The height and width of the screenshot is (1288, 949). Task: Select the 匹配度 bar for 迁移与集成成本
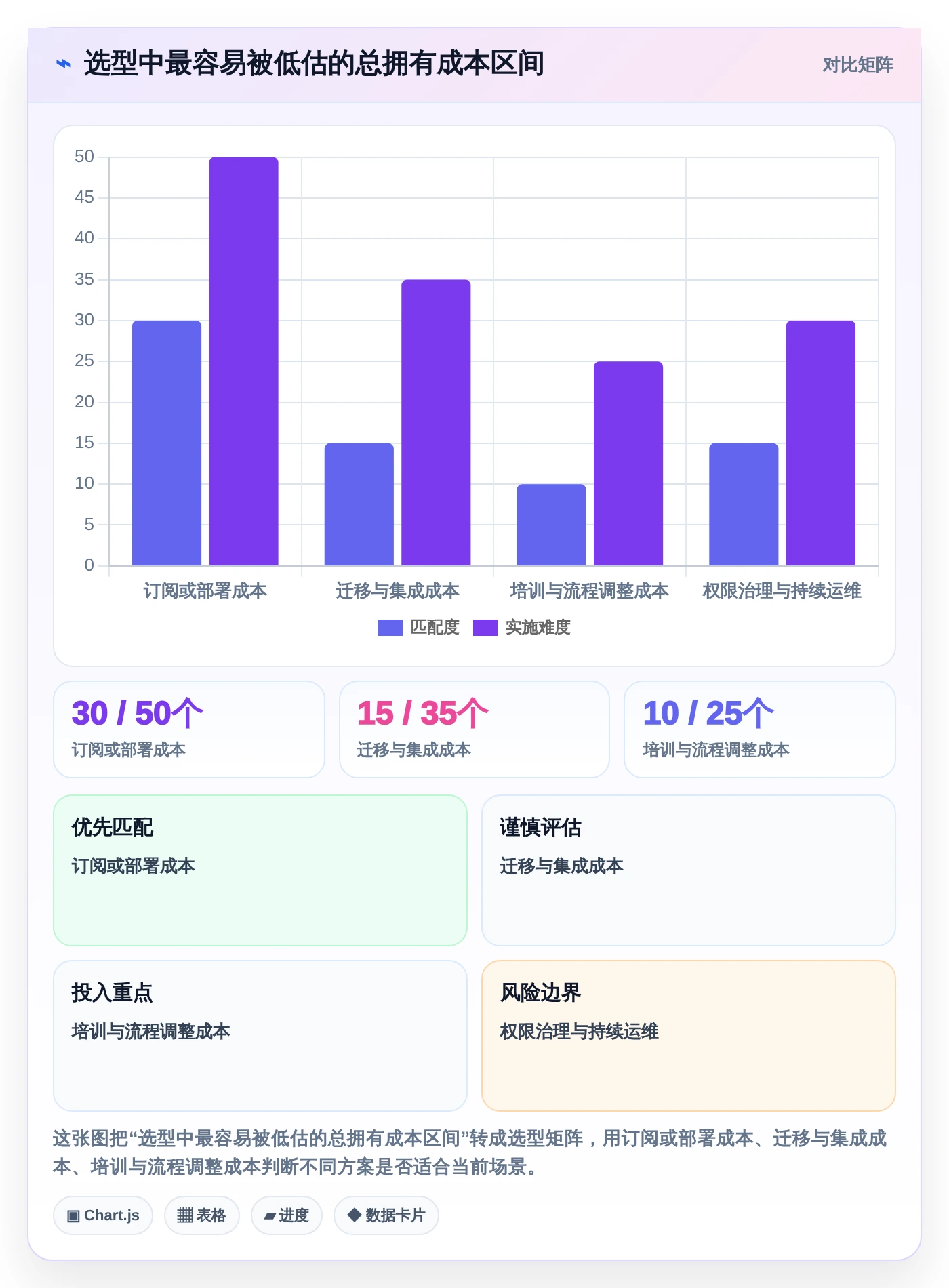[359, 504]
